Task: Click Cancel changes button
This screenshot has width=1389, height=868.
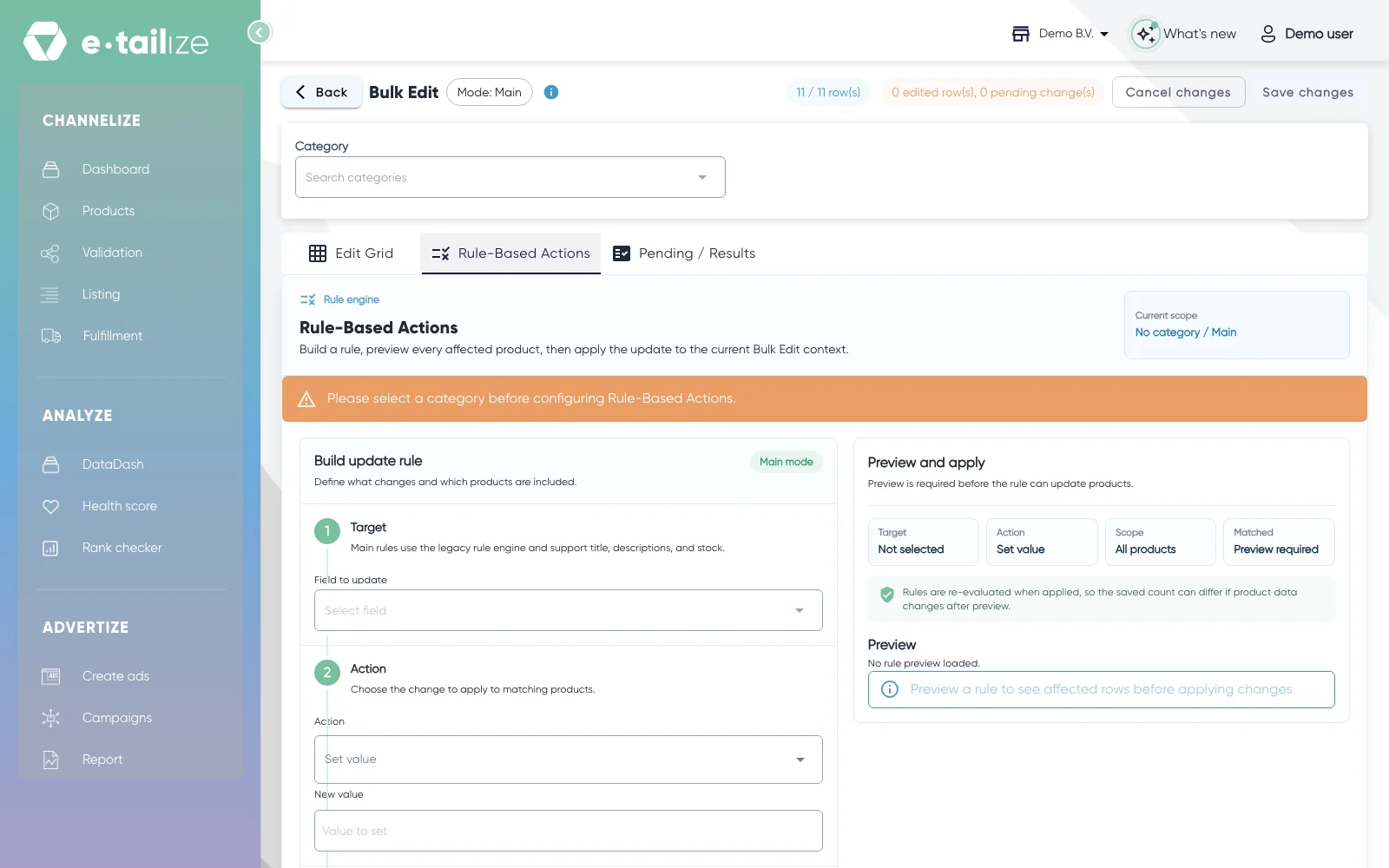Action: 1178,92
